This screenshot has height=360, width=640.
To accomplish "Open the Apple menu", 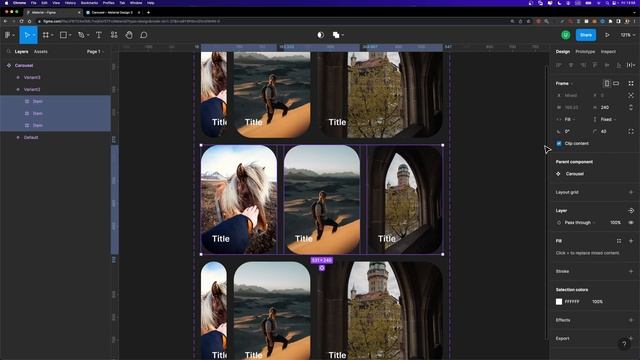I will click(x=6, y=3).
